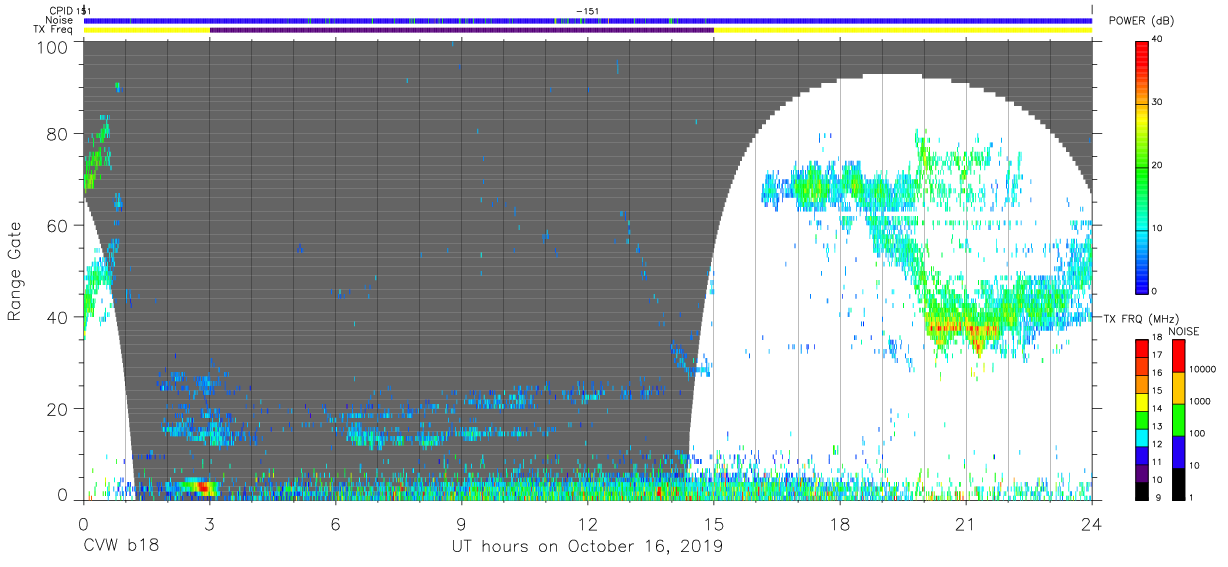The width and height of the screenshot is (1228, 567).
Task: Click the "6" hour tick on time axis
Action: [335, 523]
